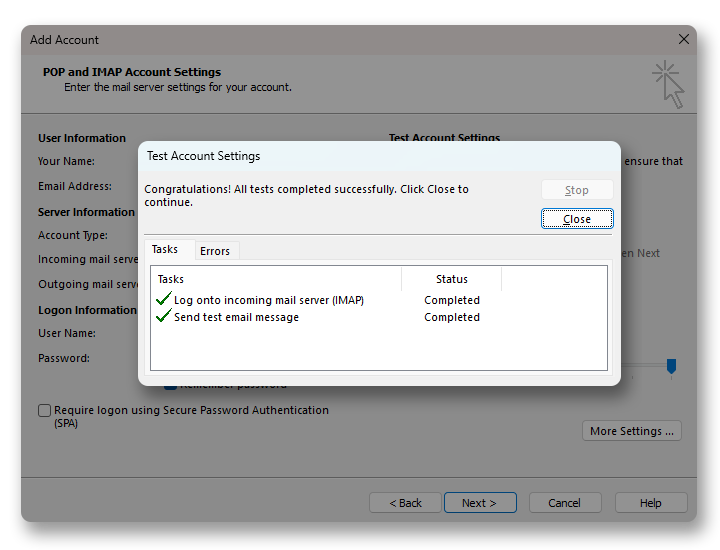Toggle the partially hidden Remember password checkbox
Image resolution: width=720 pixels, height=550 pixels.
point(171,386)
